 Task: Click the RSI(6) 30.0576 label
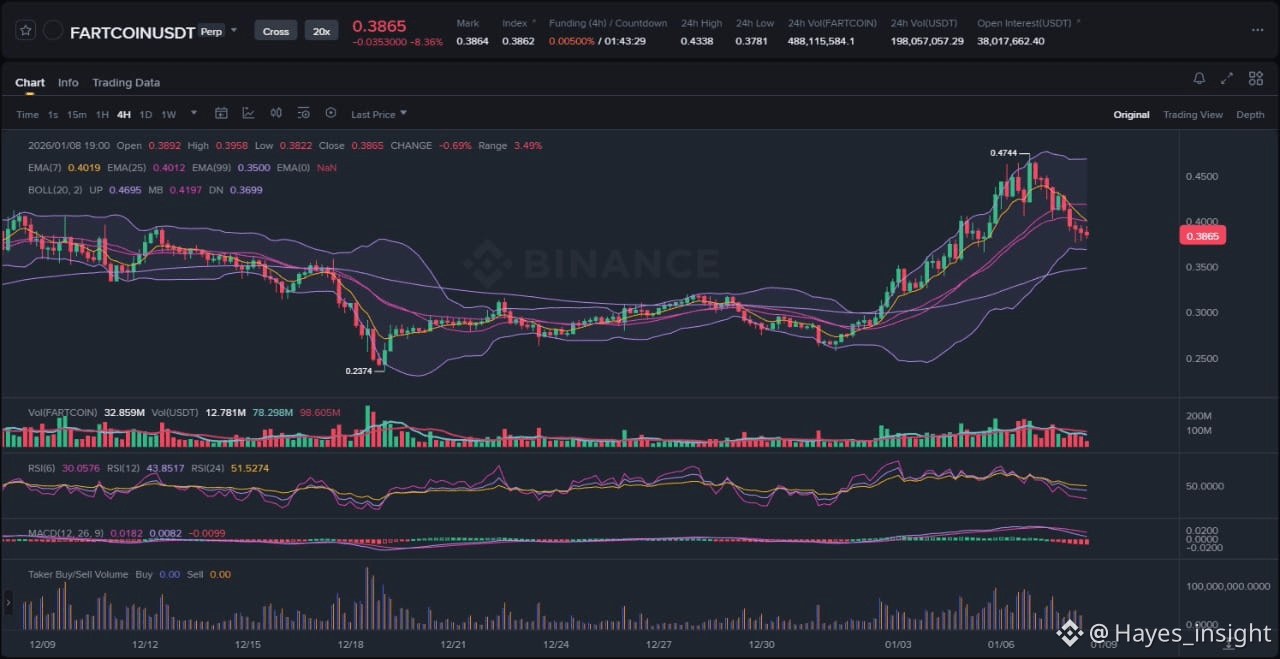click(64, 468)
